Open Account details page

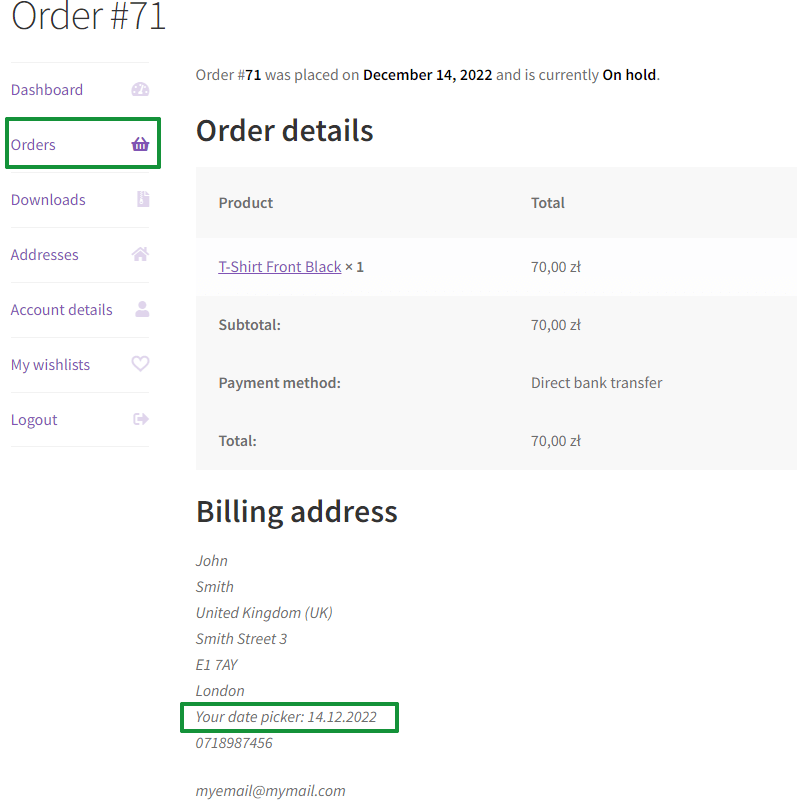click(x=62, y=310)
